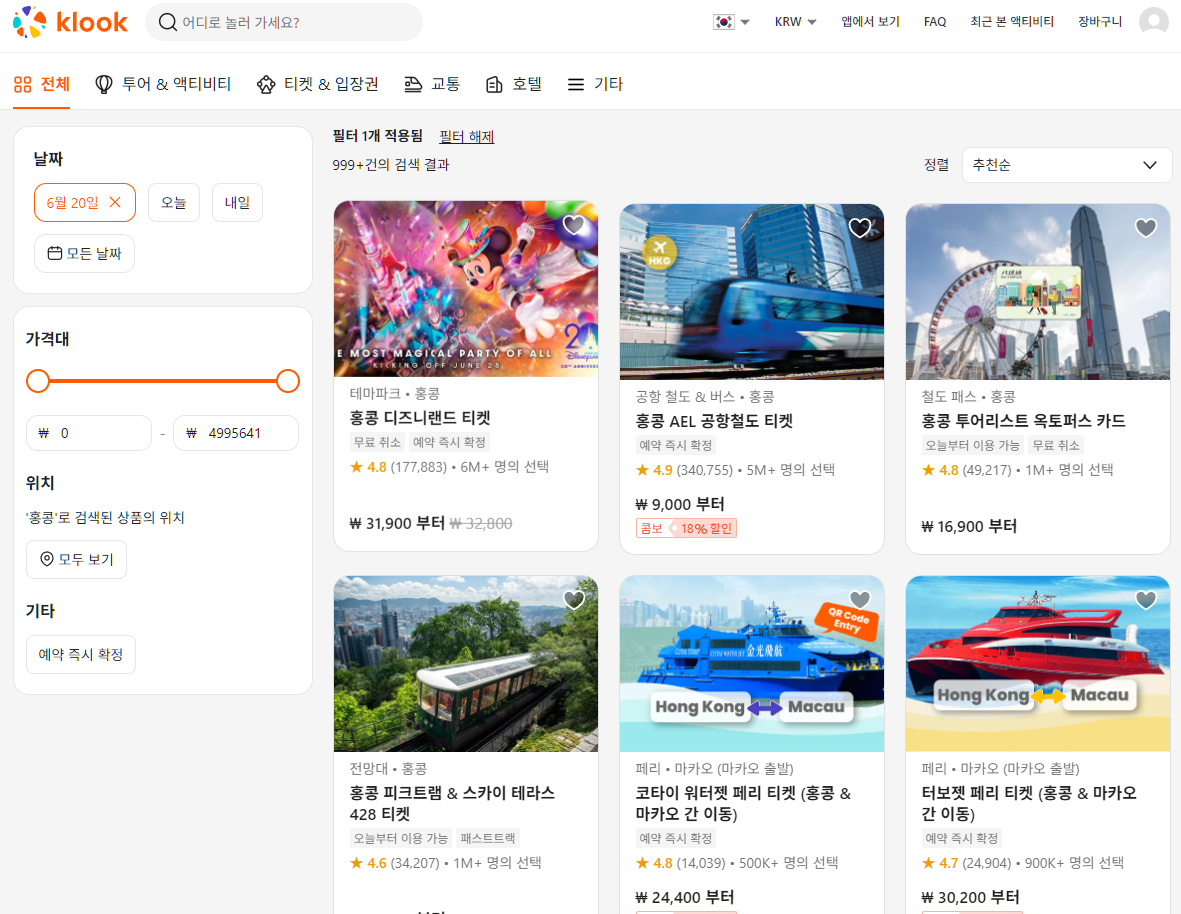Open the 기타 menu tab
1181x914 pixels.
pos(595,84)
